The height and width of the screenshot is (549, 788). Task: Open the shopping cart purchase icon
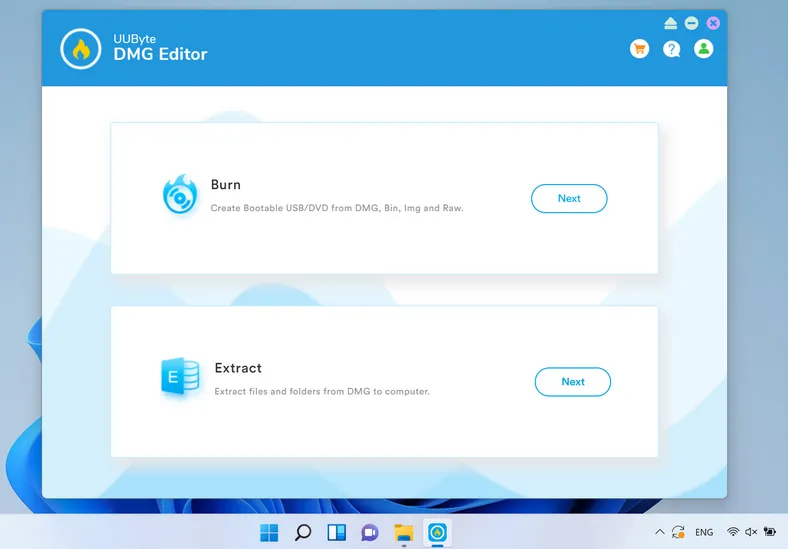[x=639, y=49]
